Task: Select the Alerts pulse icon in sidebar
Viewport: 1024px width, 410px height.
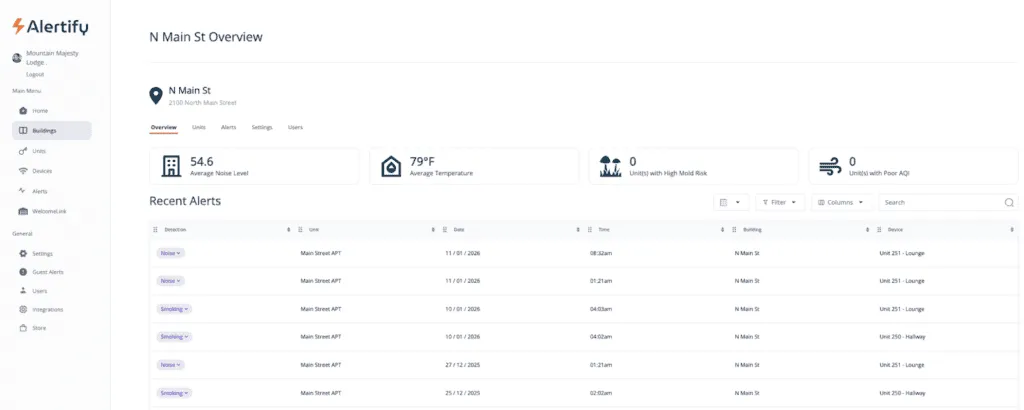Action: click(x=23, y=191)
